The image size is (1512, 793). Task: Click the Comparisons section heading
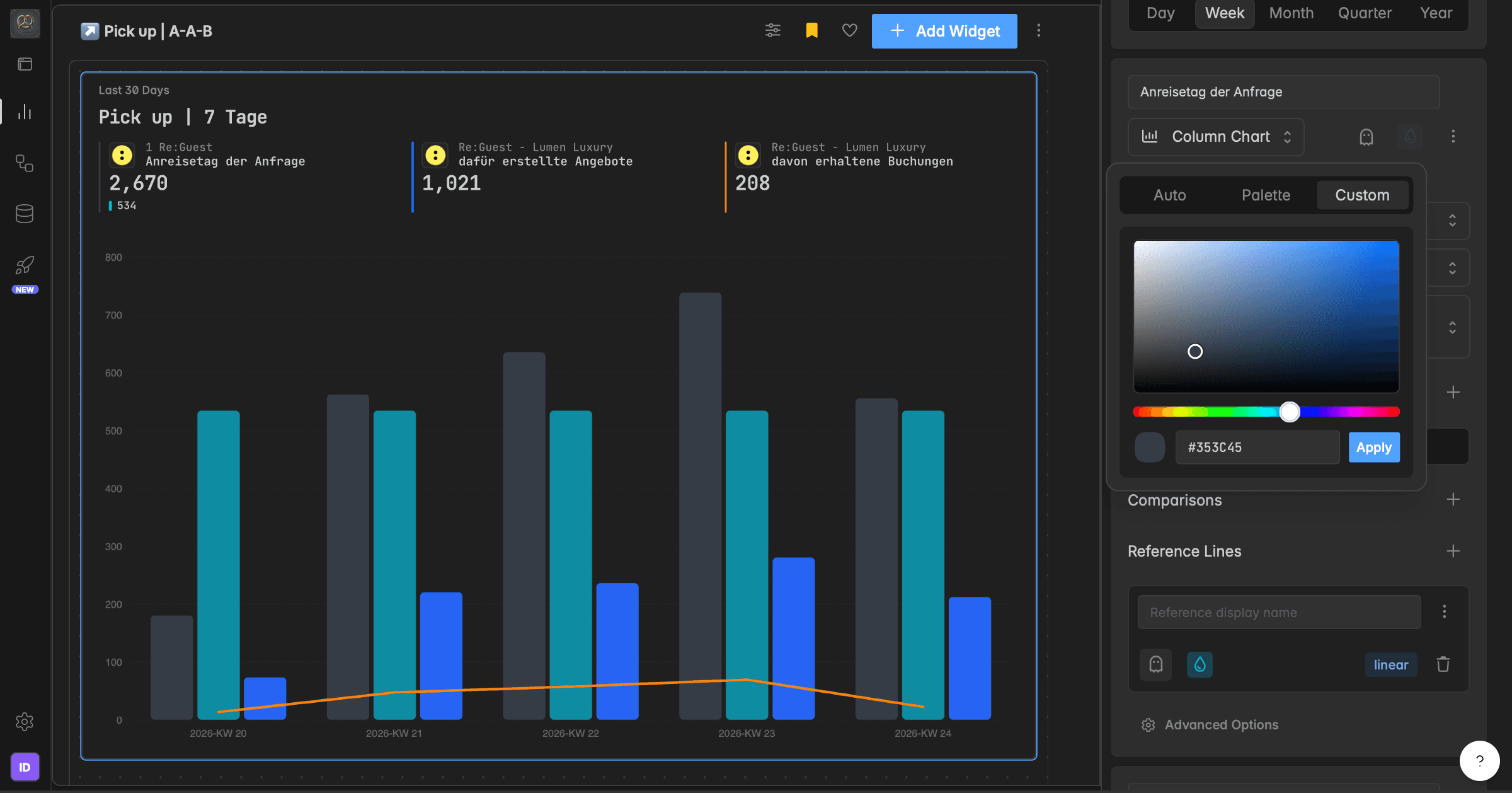(x=1175, y=500)
